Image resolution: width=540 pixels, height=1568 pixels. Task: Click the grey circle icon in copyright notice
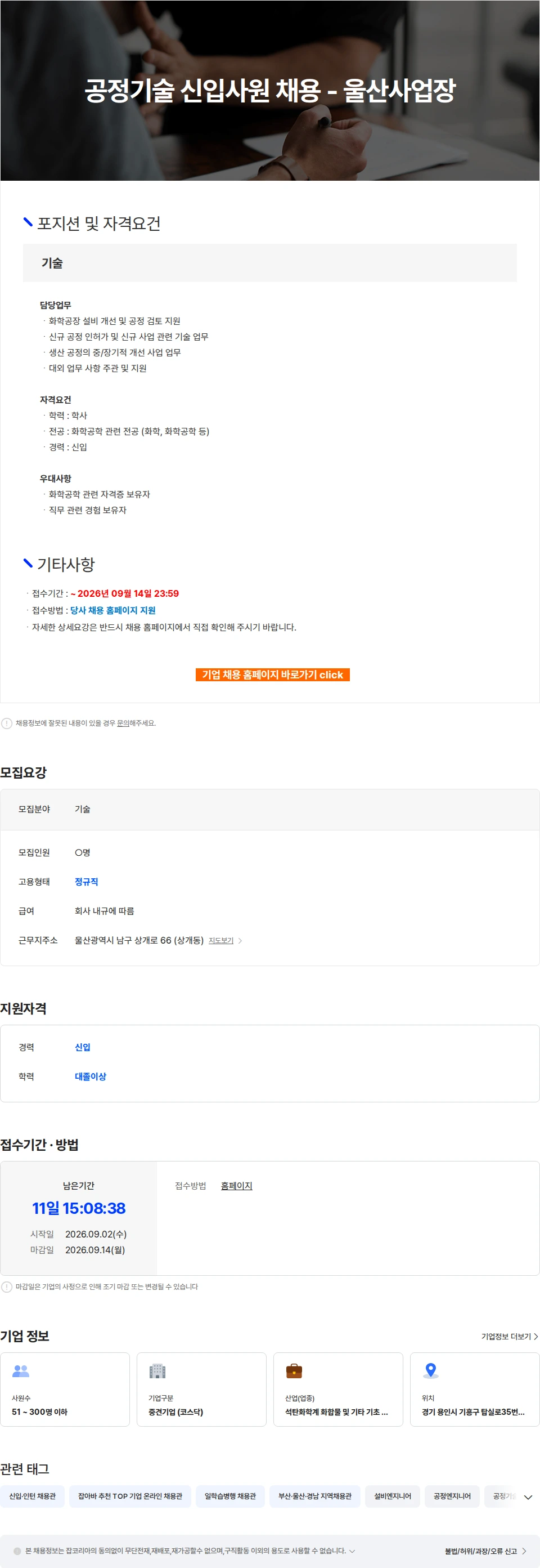point(17,1551)
